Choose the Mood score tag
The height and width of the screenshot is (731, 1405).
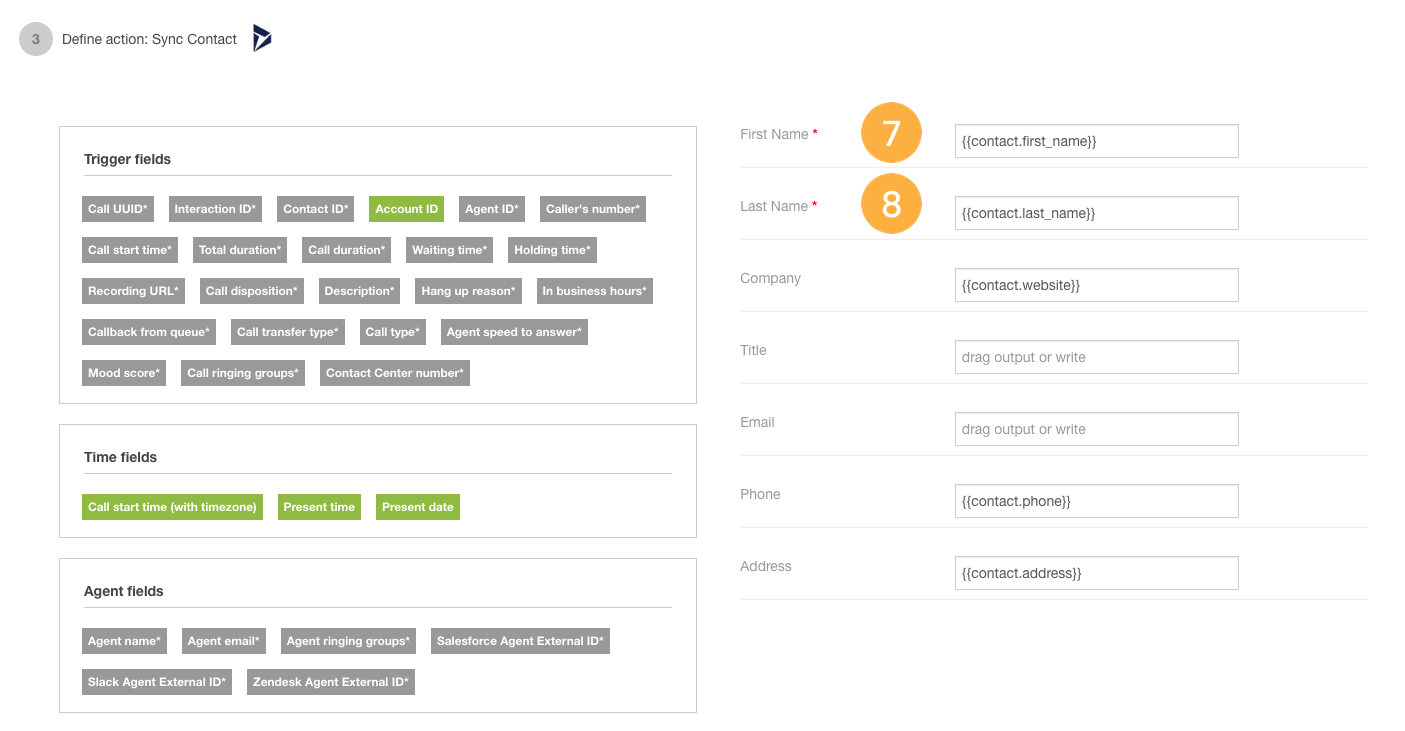(124, 373)
